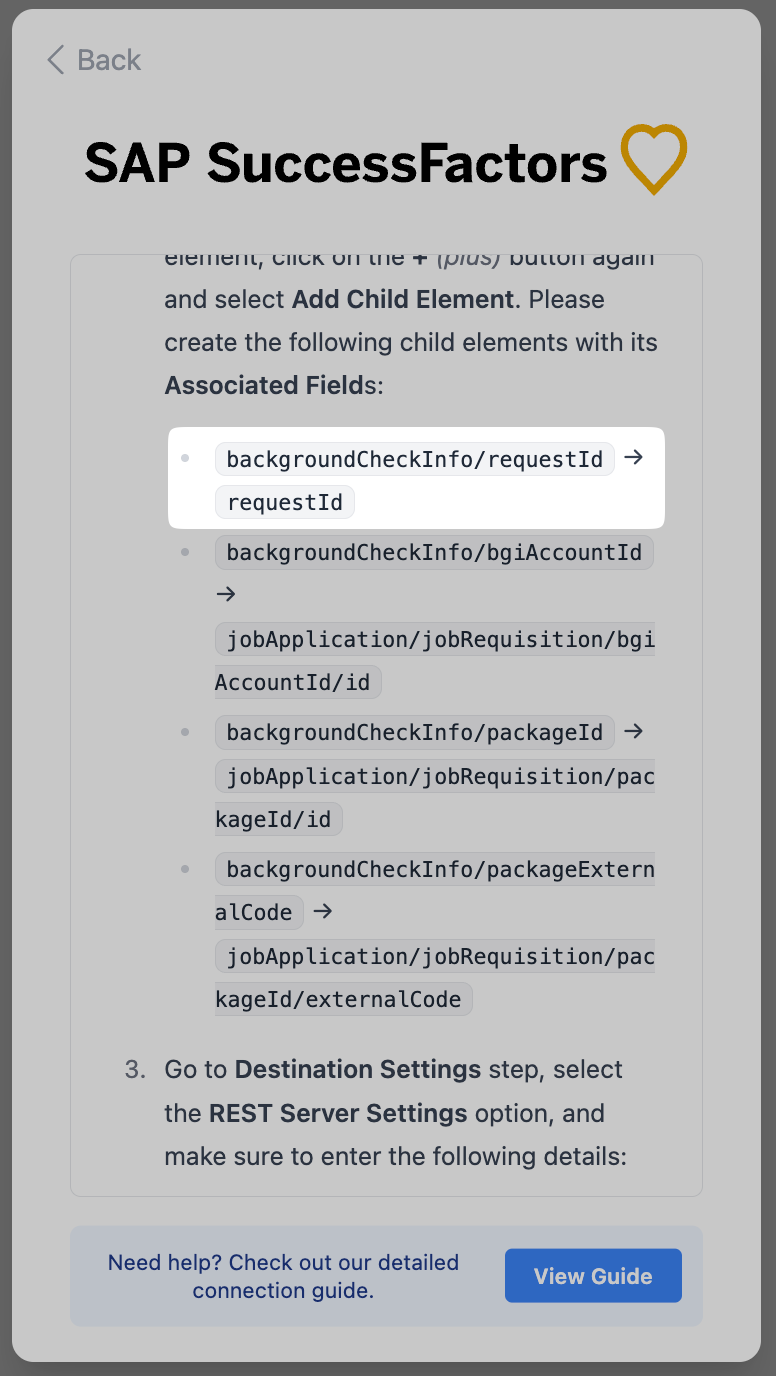Screen dimensions: 776x1376
Task: Open the View Guide button
Action: tap(593, 1276)
